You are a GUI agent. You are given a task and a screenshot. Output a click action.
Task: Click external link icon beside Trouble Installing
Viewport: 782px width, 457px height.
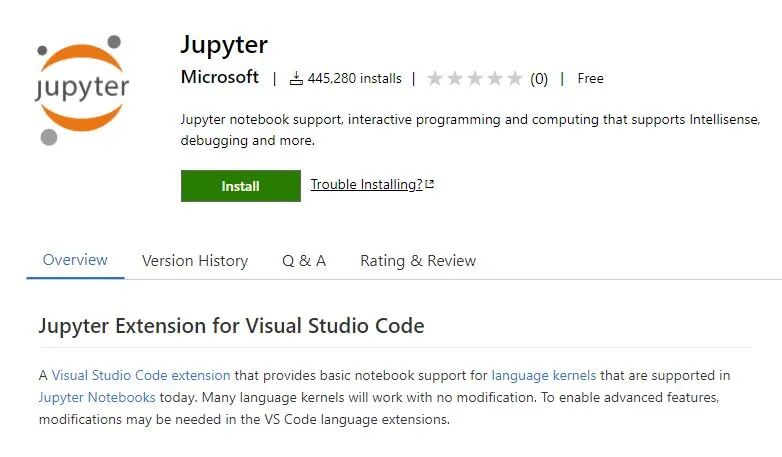point(430,185)
